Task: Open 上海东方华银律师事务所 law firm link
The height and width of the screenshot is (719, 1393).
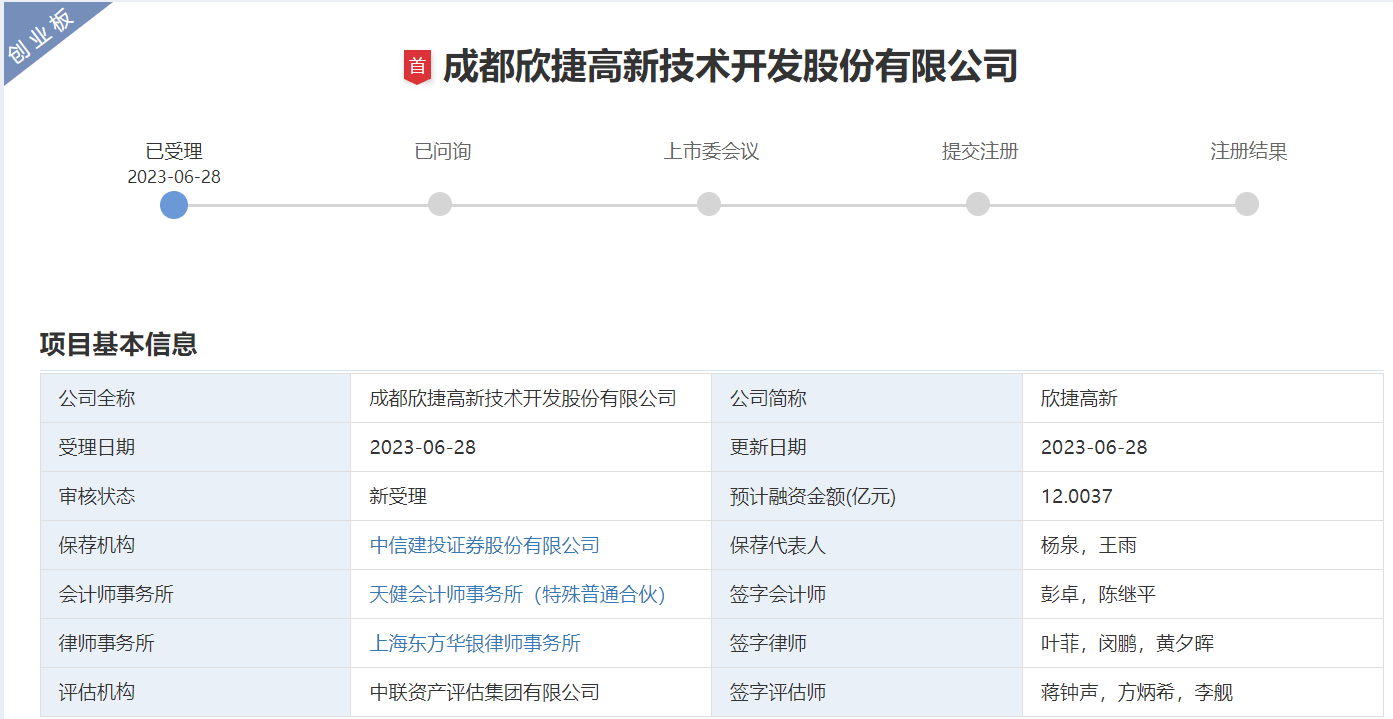Action: [475, 643]
